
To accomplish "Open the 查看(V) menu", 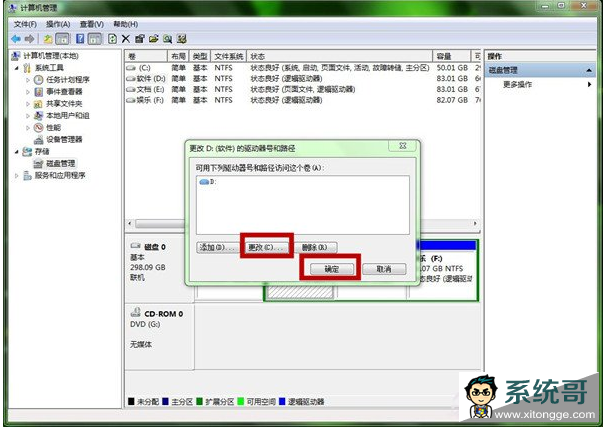I will (x=92, y=24).
